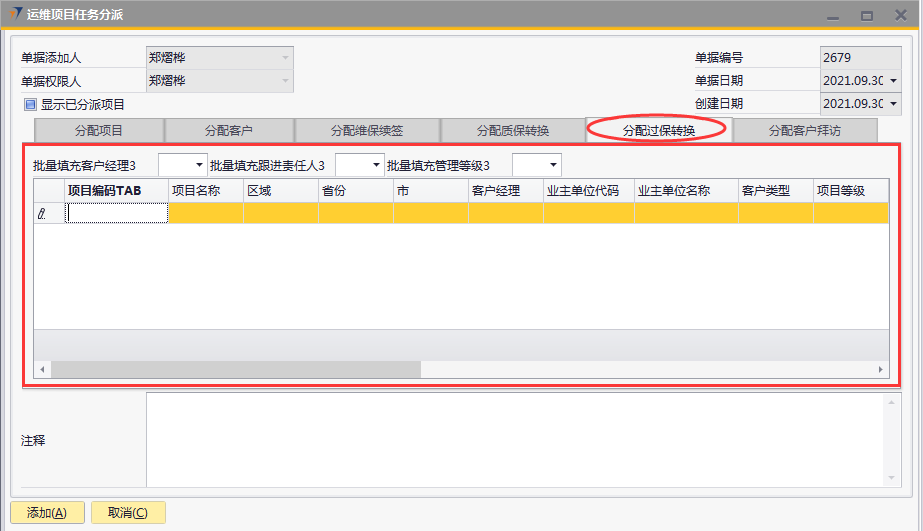Open the 批量填充管理等级3 dropdown
923x531 pixels.
coord(552,164)
